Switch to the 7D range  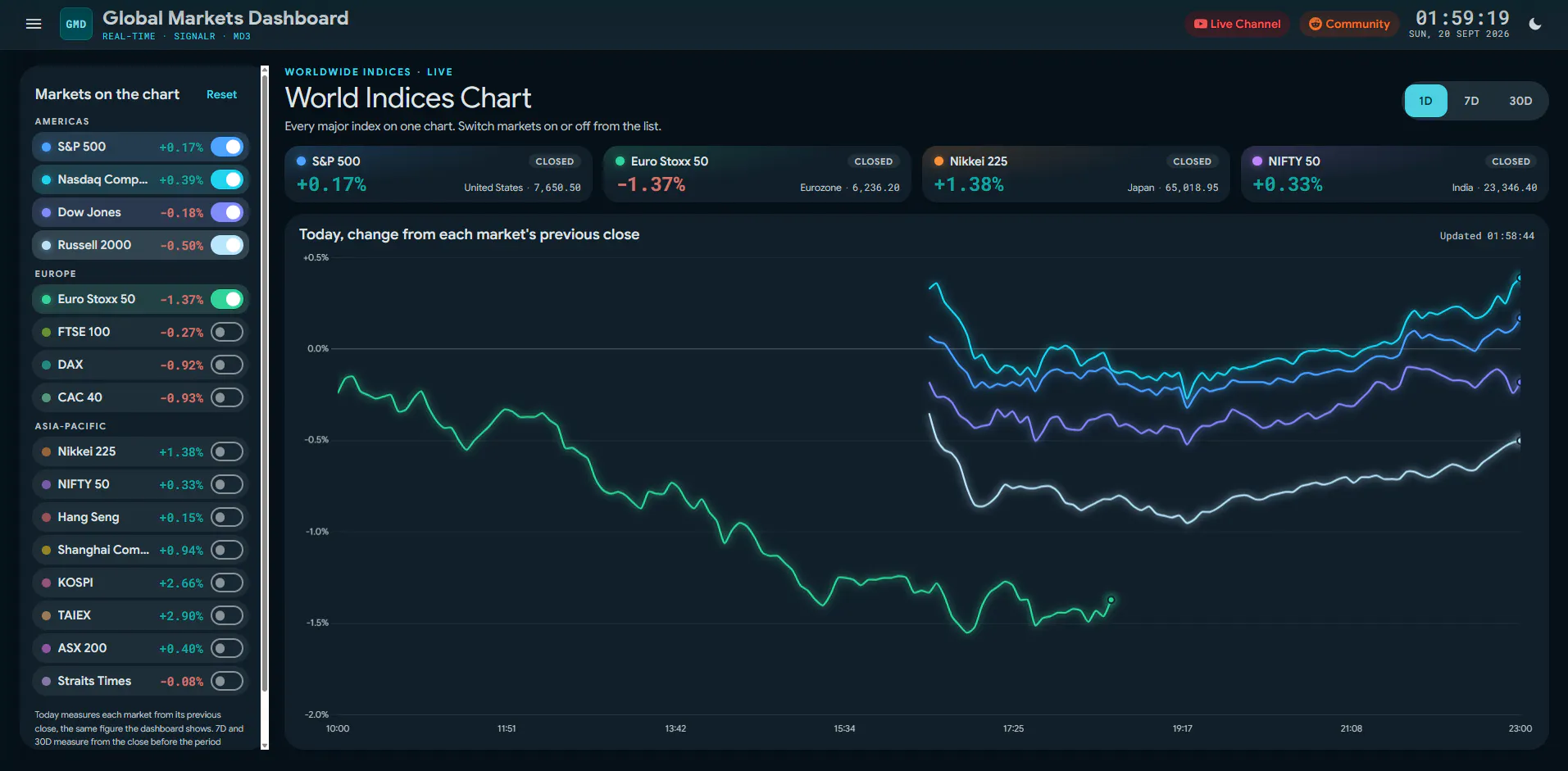pyautogui.click(x=1471, y=101)
